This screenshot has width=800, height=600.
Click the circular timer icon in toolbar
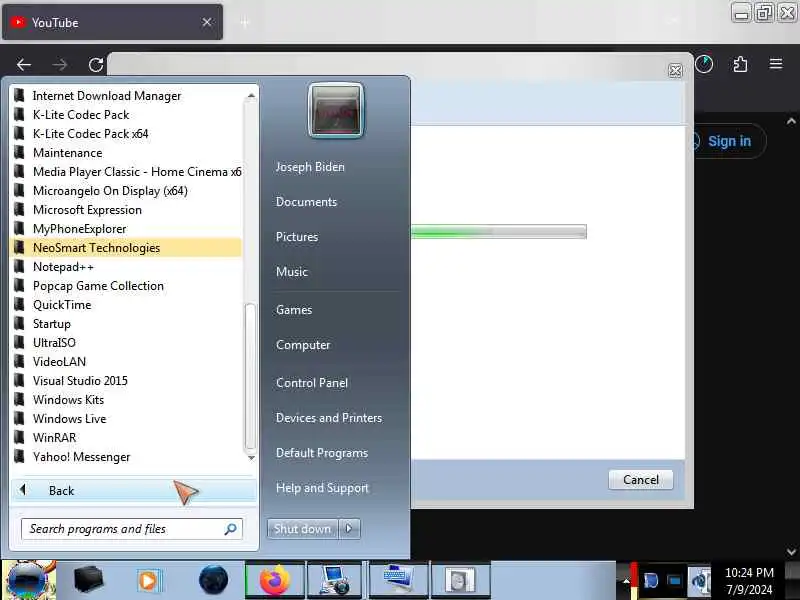[704, 64]
